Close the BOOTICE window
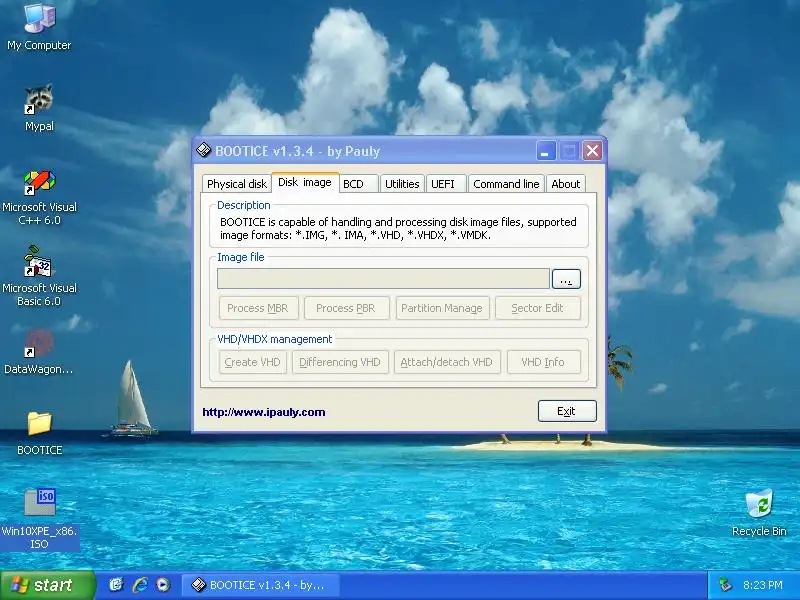The height and width of the screenshot is (600, 800). (592, 151)
